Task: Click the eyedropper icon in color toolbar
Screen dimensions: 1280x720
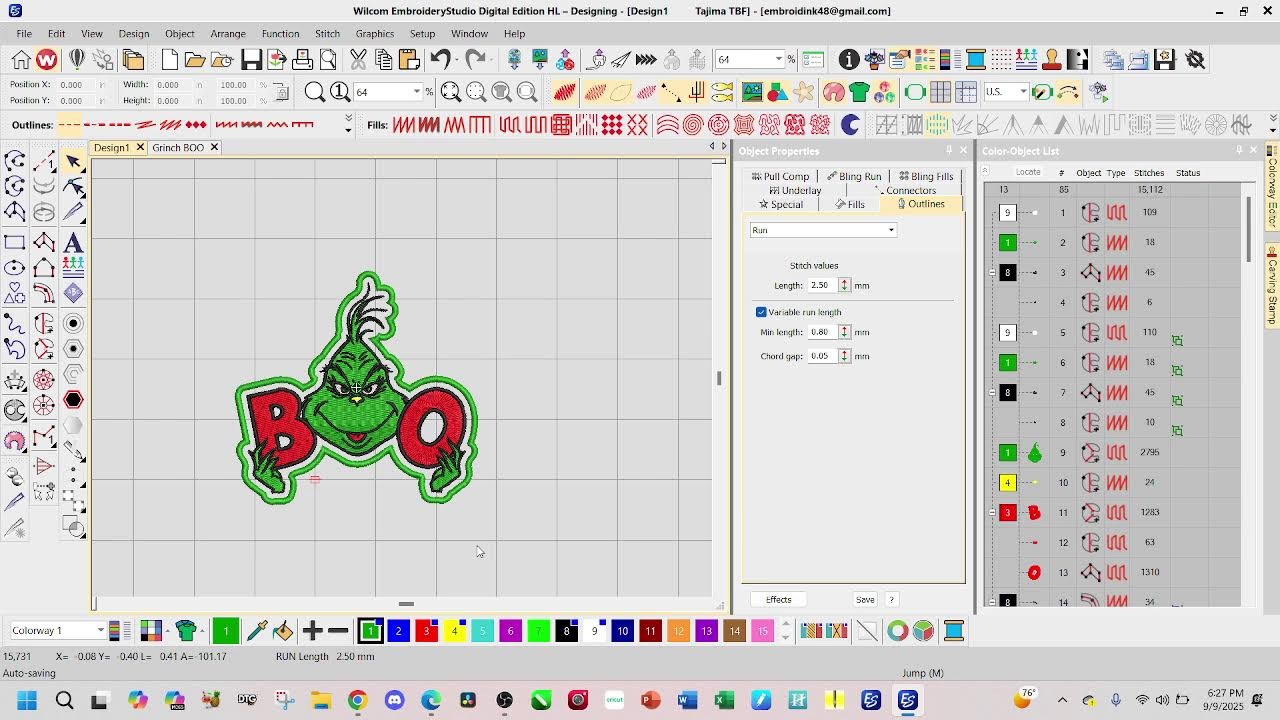Action: [x=257, y=631]
